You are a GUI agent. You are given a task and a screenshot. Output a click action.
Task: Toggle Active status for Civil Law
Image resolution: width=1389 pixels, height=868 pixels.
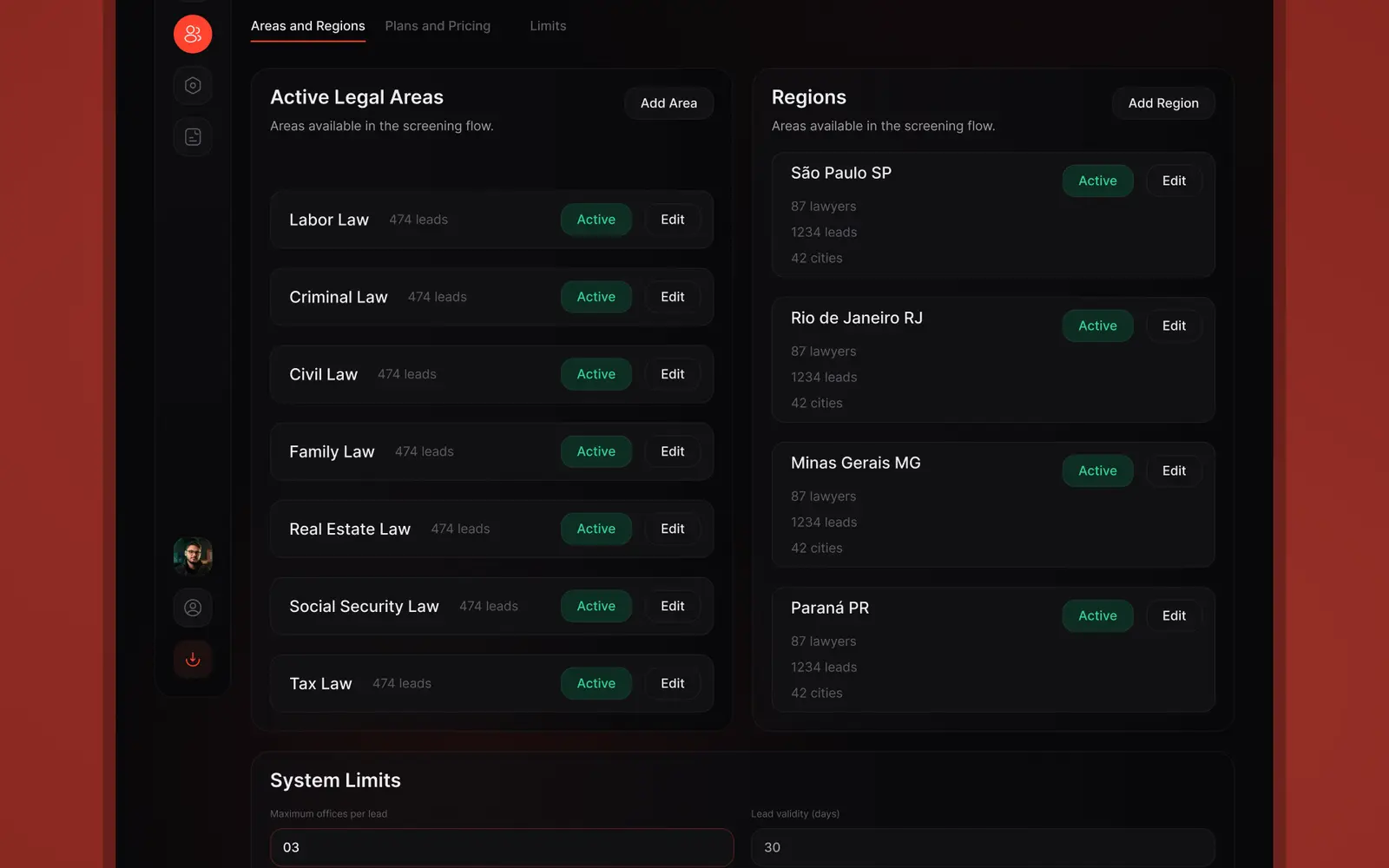pos(596,374)
